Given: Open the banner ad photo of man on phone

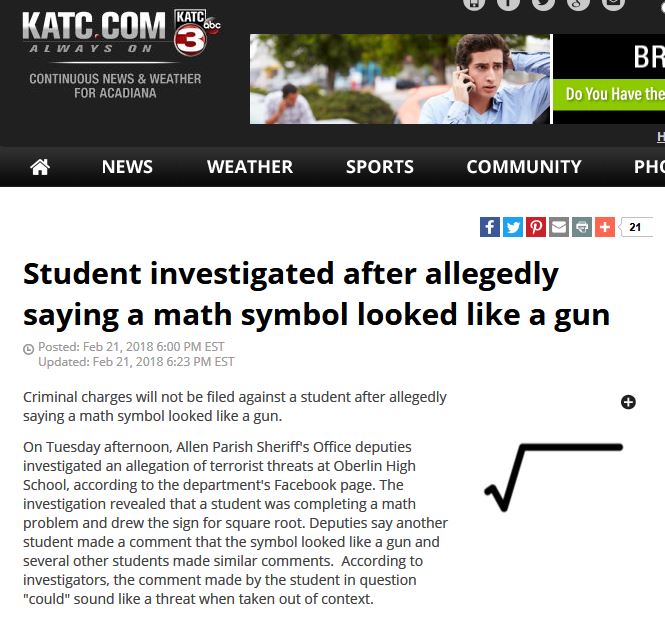Looking at the screenshot, I should click(x=400, y=79).
